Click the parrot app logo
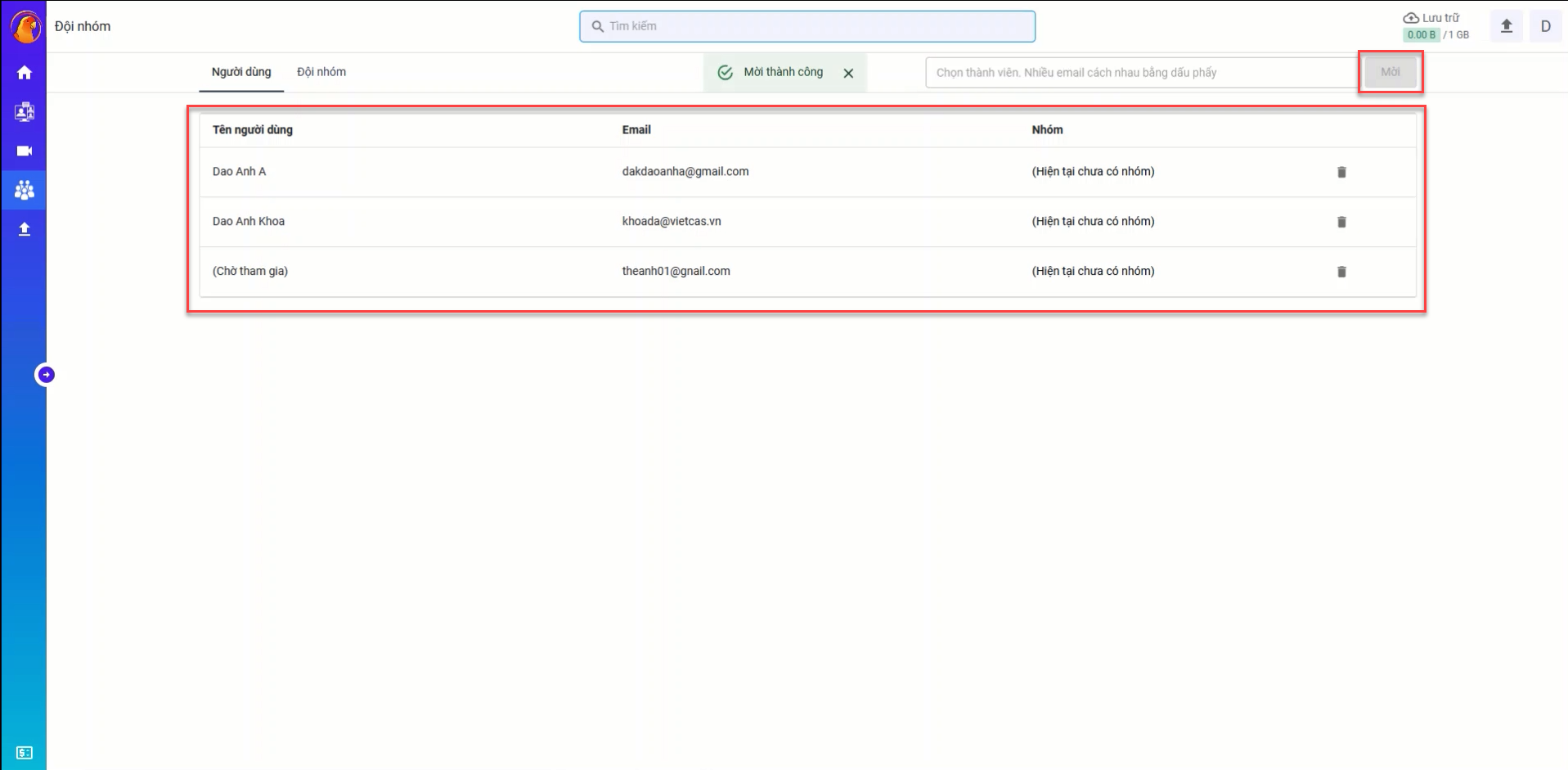Viewport: 1568px width, 770px height. 25,26
